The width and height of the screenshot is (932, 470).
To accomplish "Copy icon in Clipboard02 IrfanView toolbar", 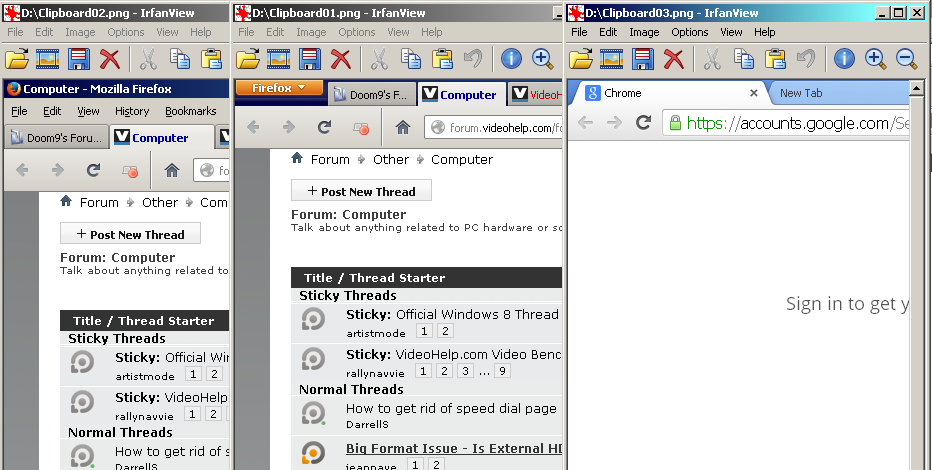I will pyautogui.click(x=180, y=59).
